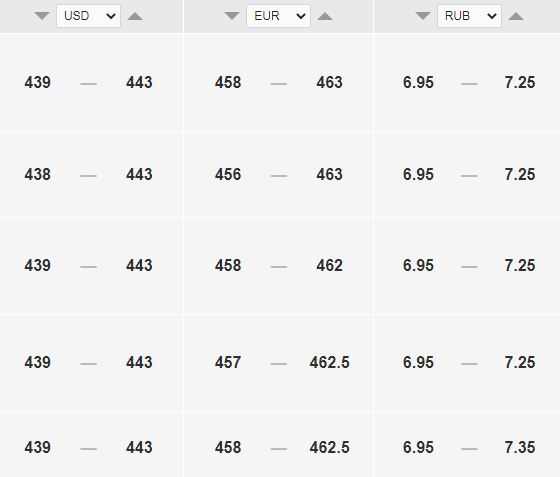Open the USD currency dropdown

coord(89,16)
